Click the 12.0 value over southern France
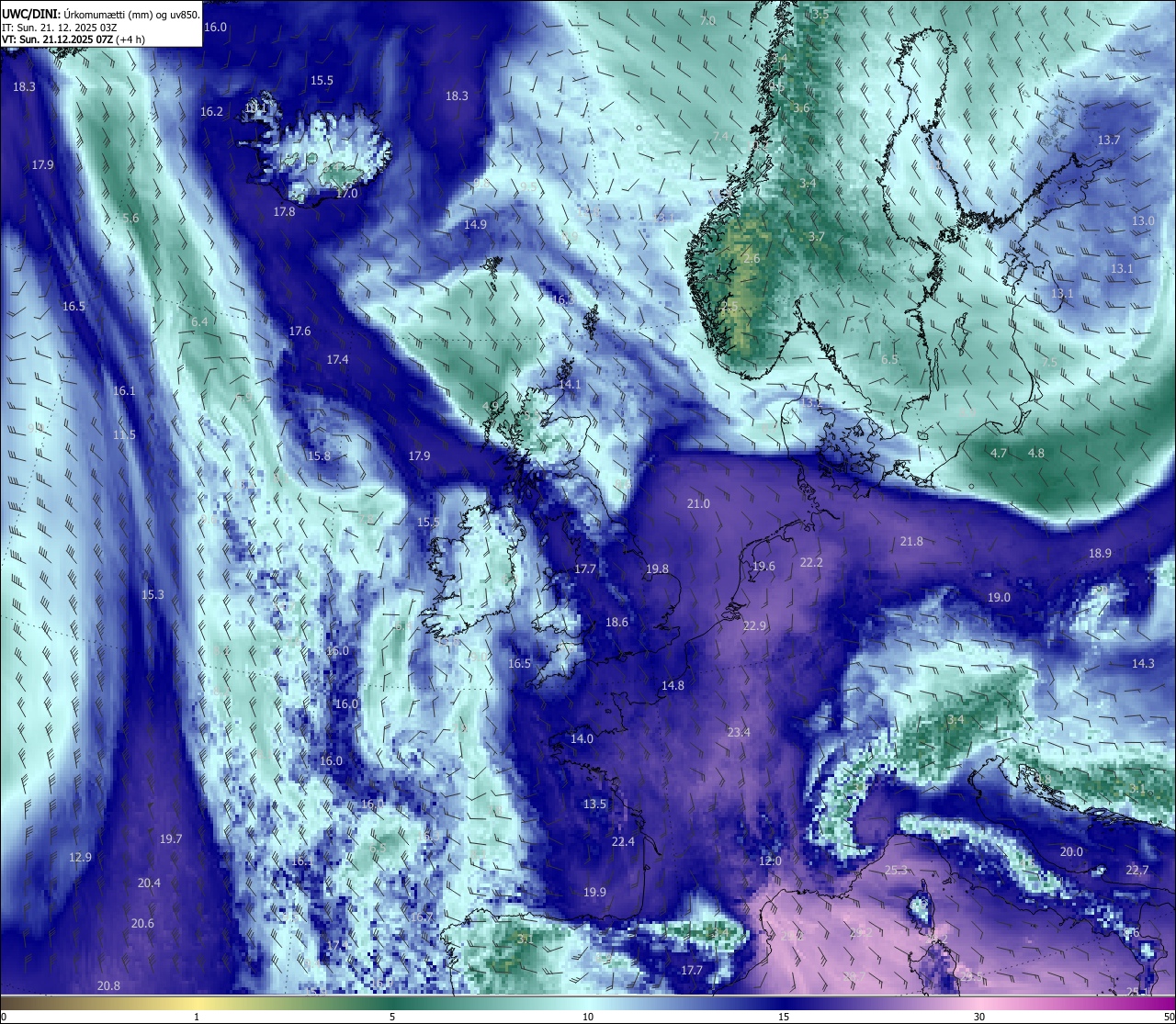 click(x=770, y=861)
